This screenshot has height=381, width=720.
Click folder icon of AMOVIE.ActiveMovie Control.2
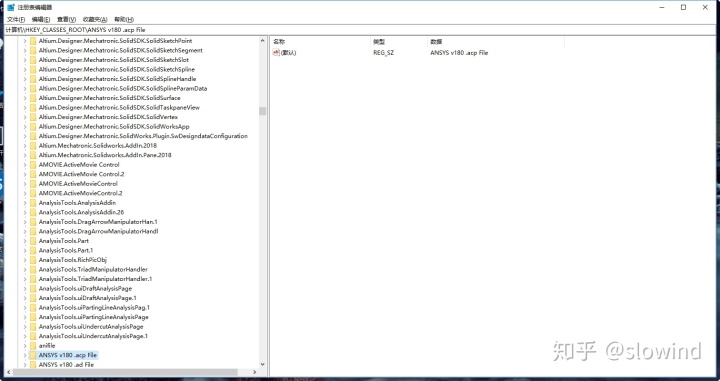(x=33, y=174)
